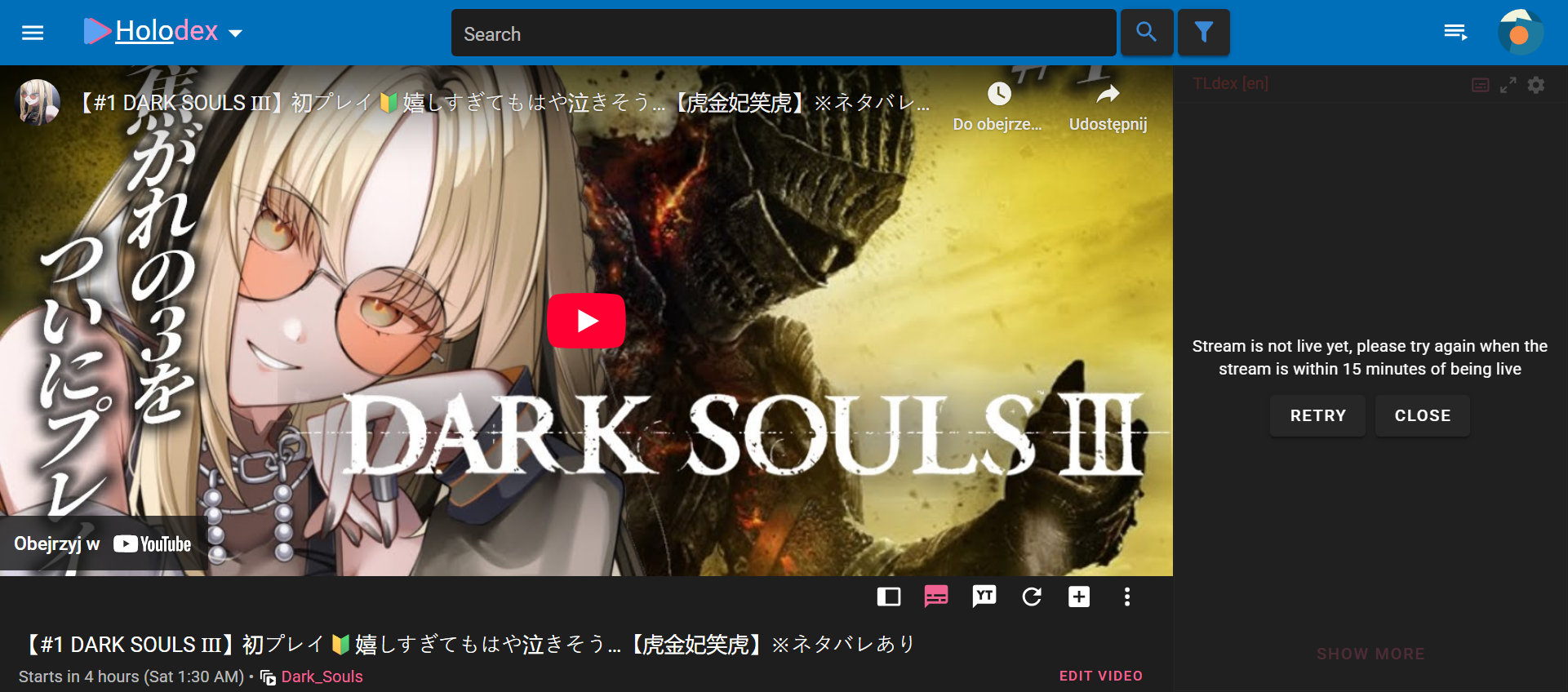Open the search filter funnel button
Viewport: 1568px width, 692px height.
click(x=1203, y=33)
